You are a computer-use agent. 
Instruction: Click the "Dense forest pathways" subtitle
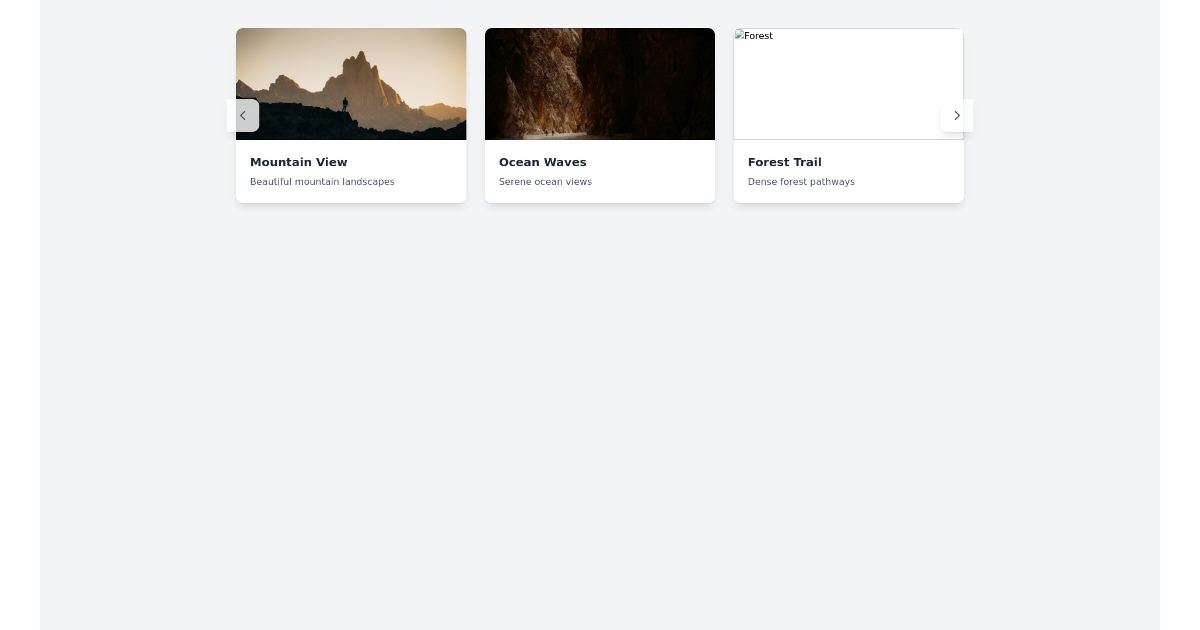(x=801, y=182)
